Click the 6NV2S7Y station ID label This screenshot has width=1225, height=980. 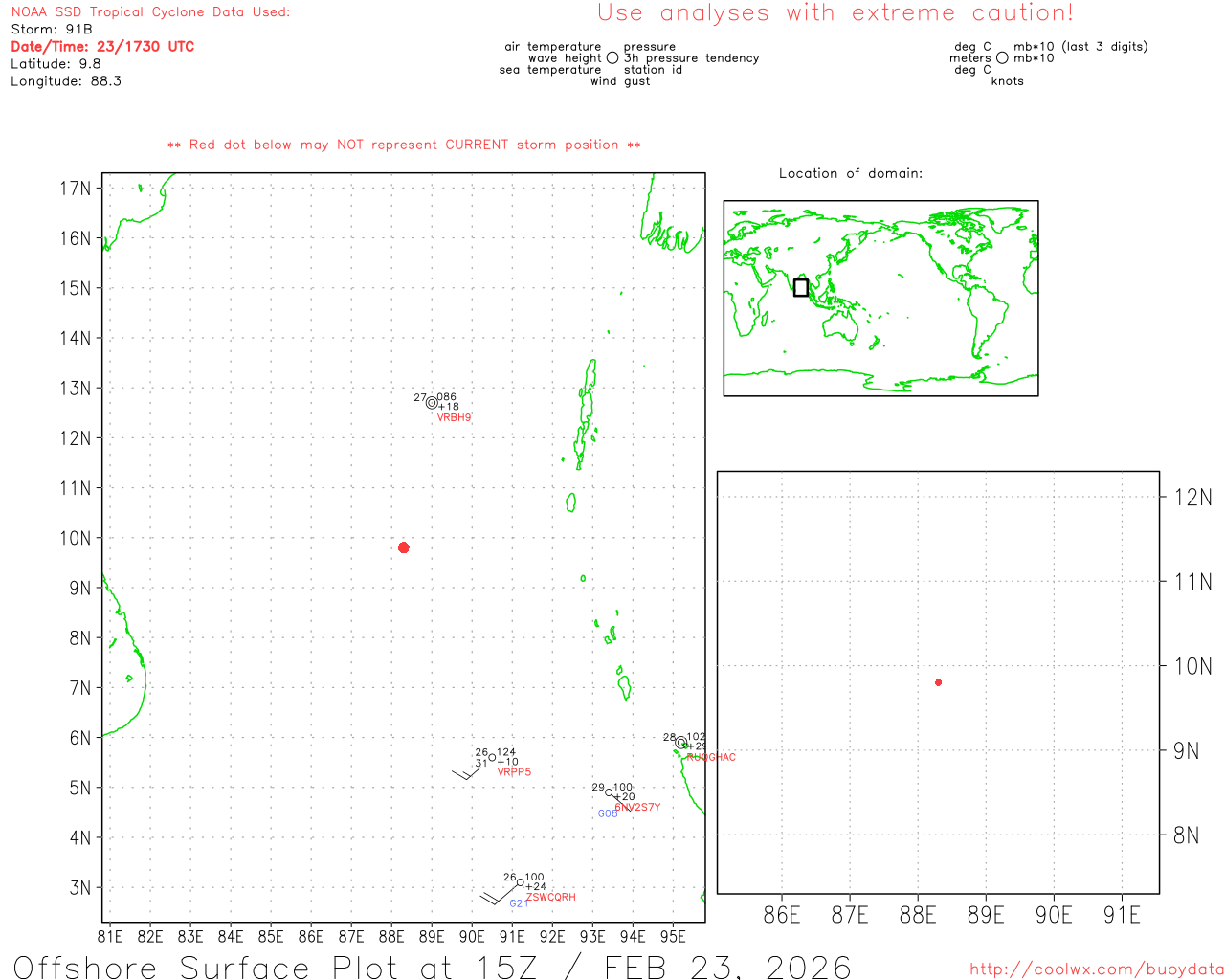(x=637, y=808)
